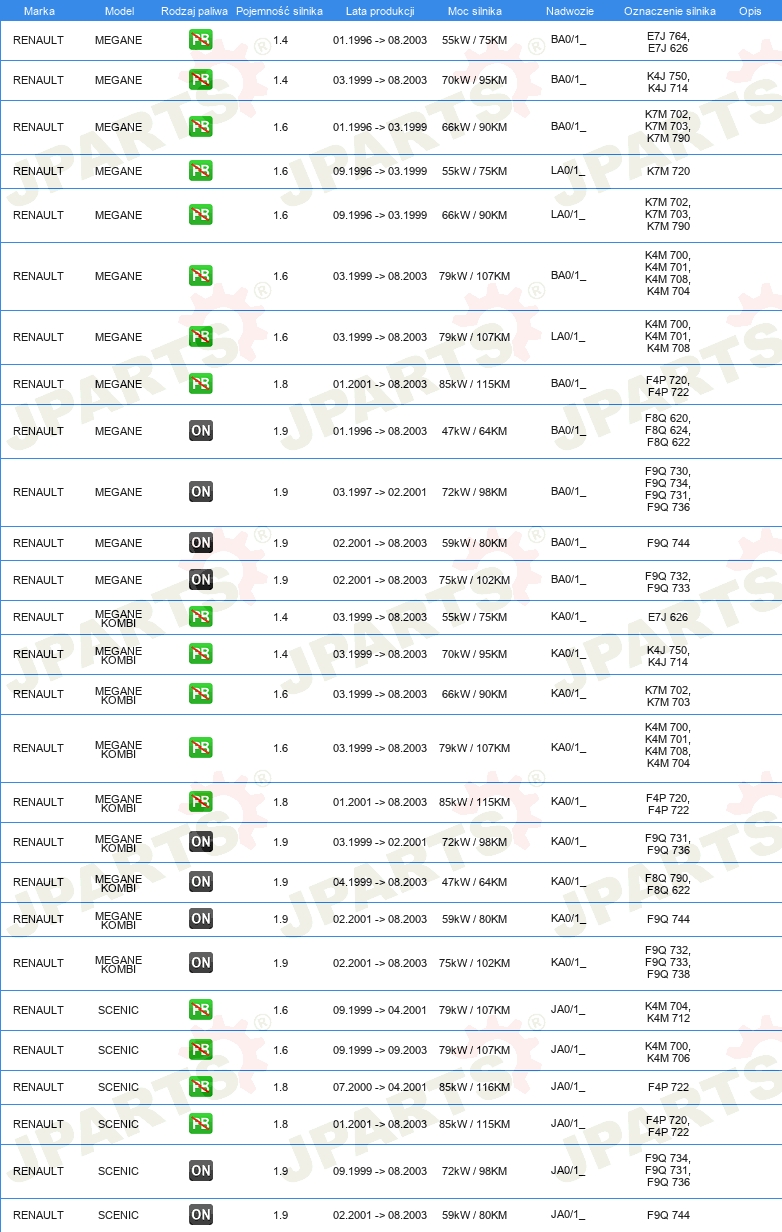
Task: Select the engine codes F8Q 790, F8Q 622
Action: point(668,884)
